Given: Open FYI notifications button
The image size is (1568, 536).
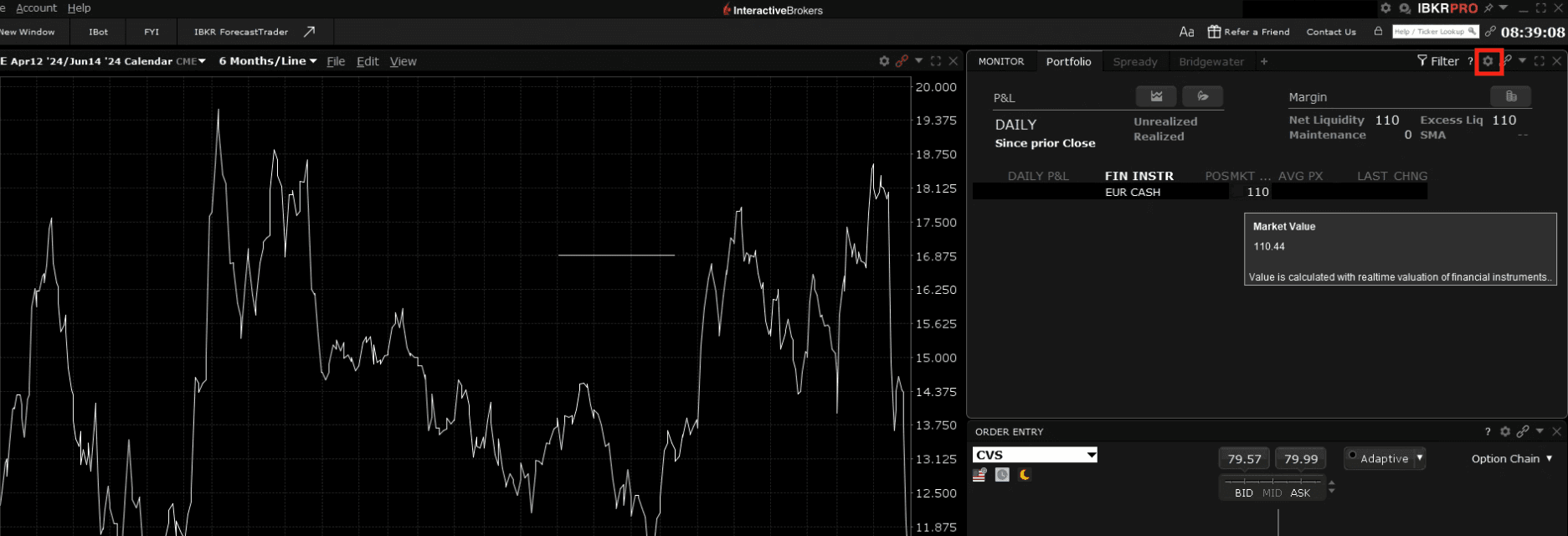Looking at the screenshot, I should click(152, 32).
